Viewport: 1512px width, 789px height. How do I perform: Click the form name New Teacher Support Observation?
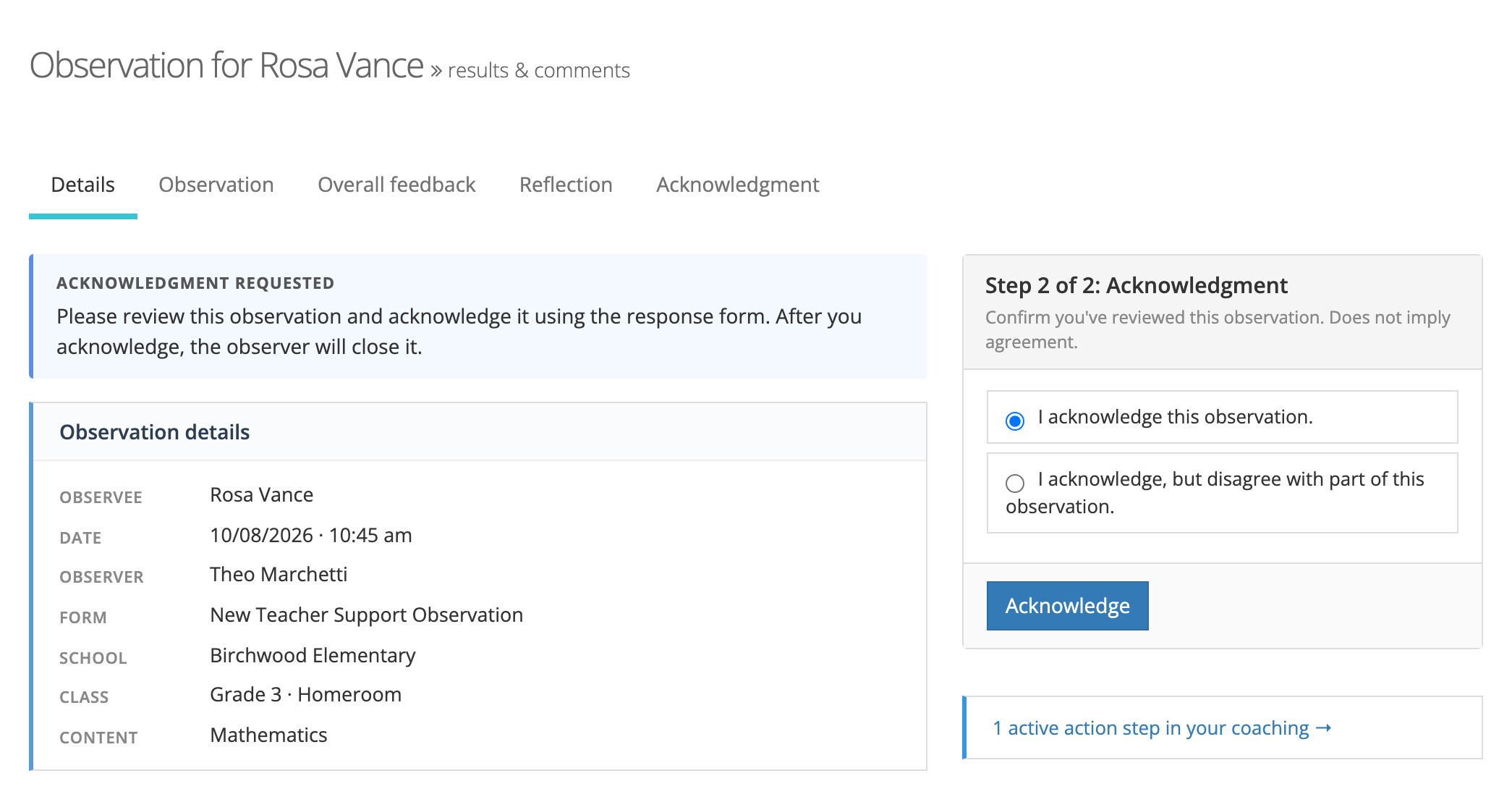[x=366, y=615]
